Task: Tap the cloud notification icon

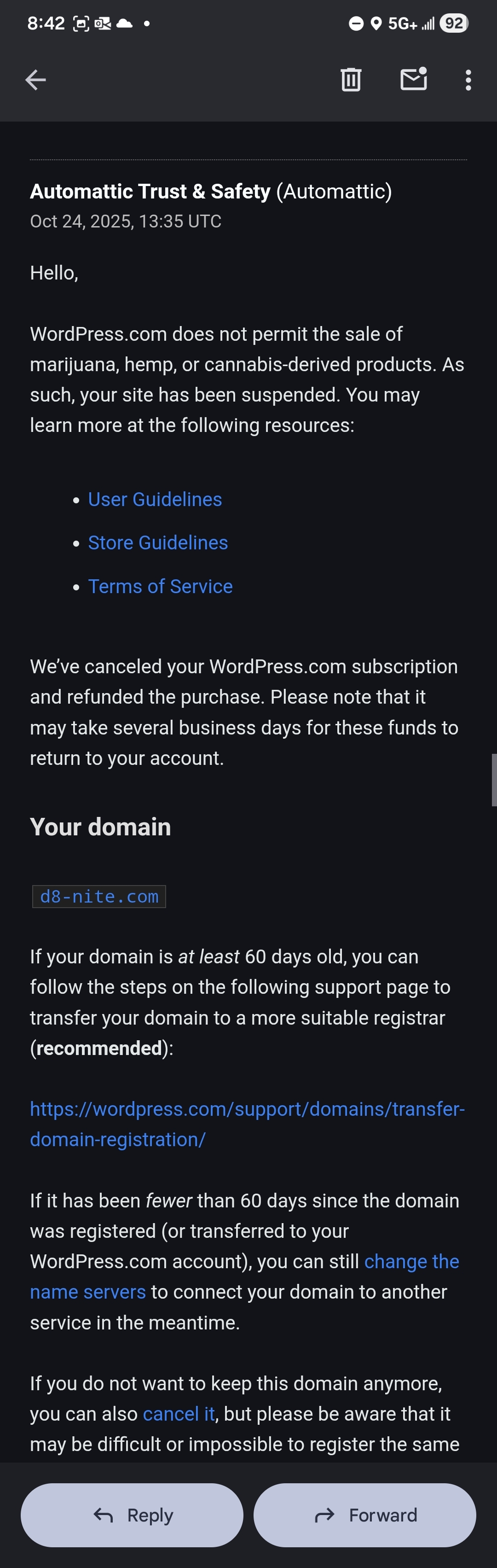Action: 124,23
